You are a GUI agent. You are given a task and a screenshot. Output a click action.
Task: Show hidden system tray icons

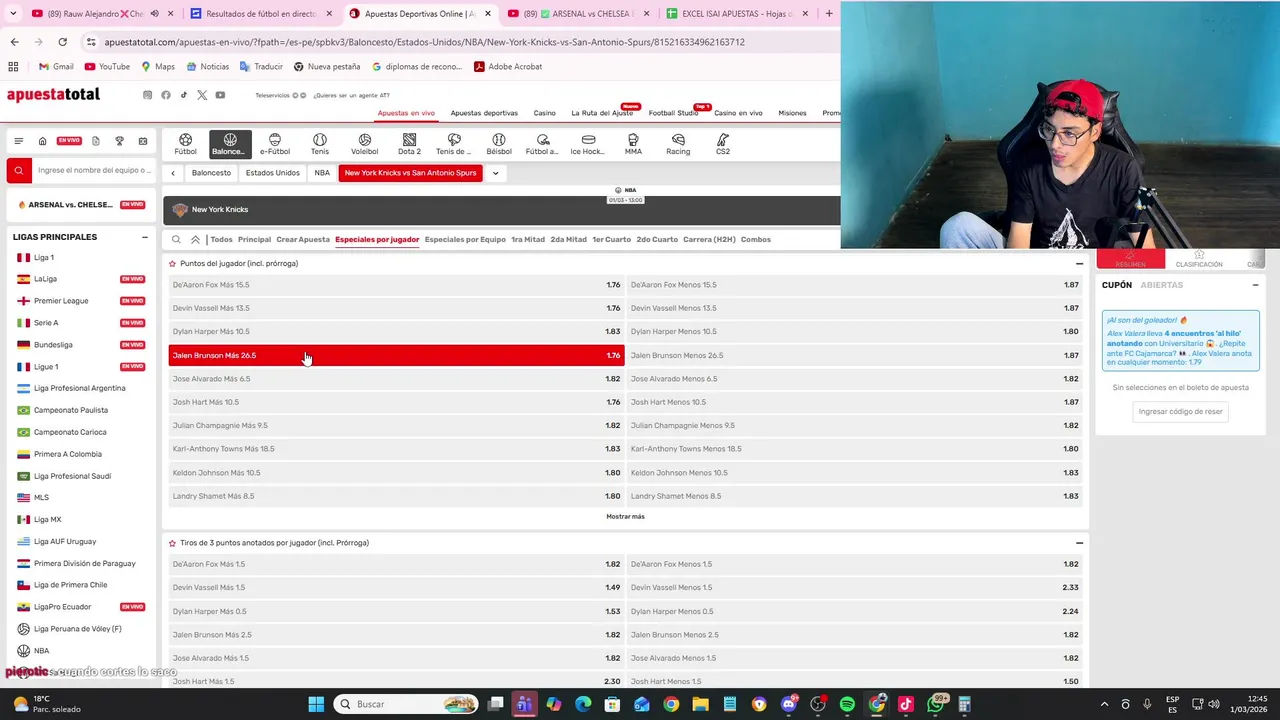(1104, 704)
